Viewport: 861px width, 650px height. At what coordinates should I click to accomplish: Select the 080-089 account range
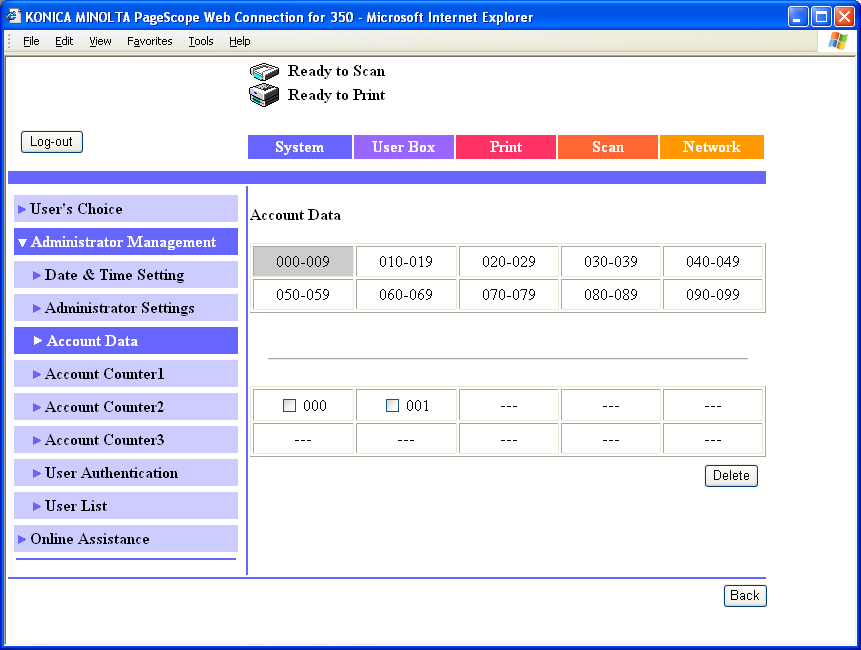[x=611, y=295]
